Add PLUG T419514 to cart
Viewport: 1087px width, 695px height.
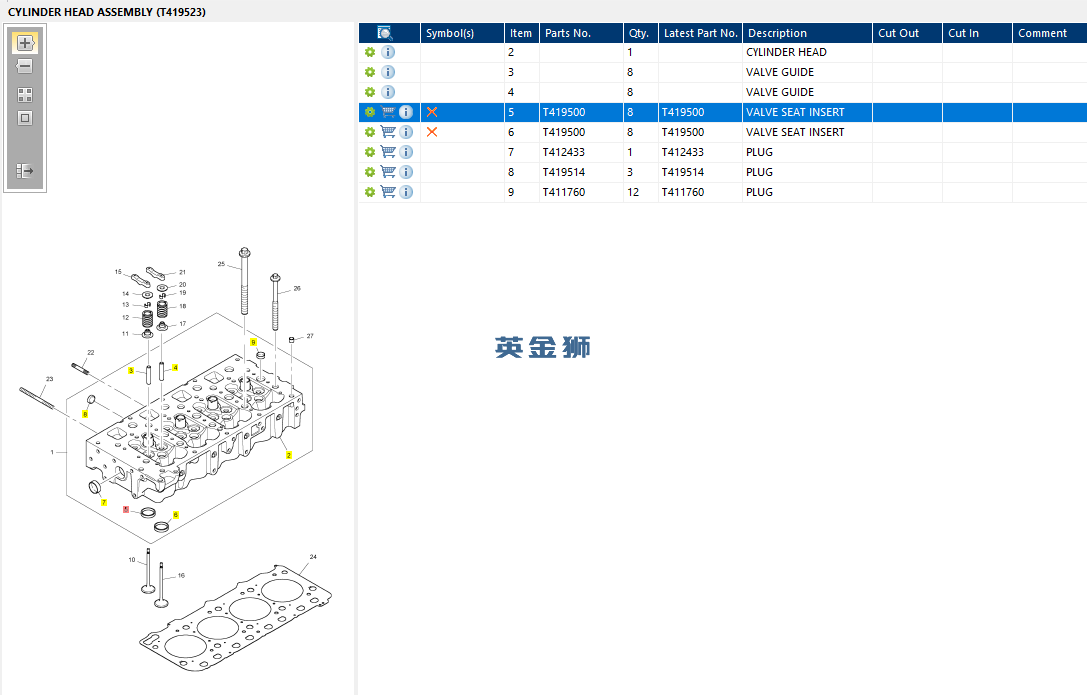(388, 173)
